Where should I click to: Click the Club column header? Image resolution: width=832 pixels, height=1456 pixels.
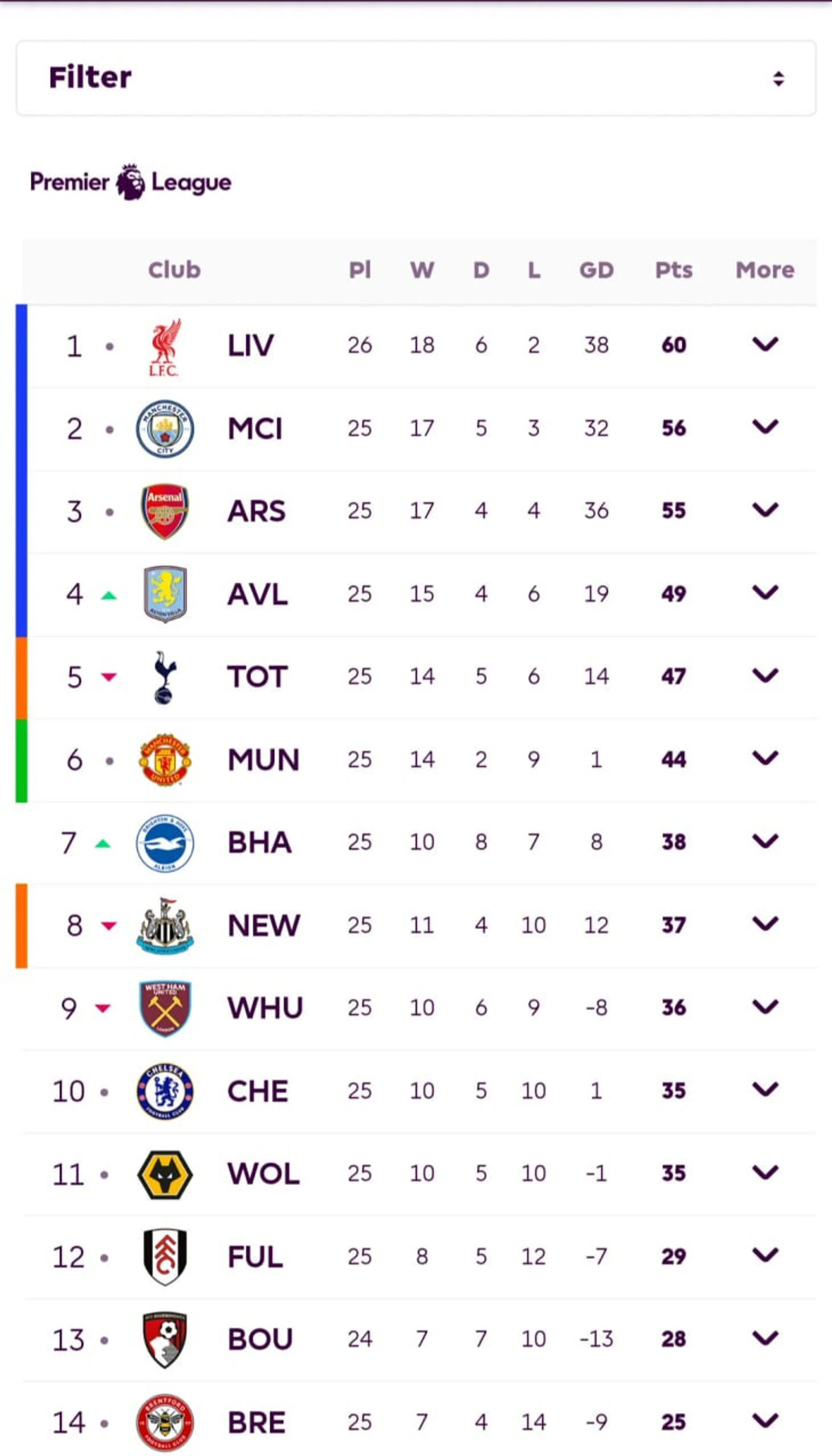(x=174, y=269)
